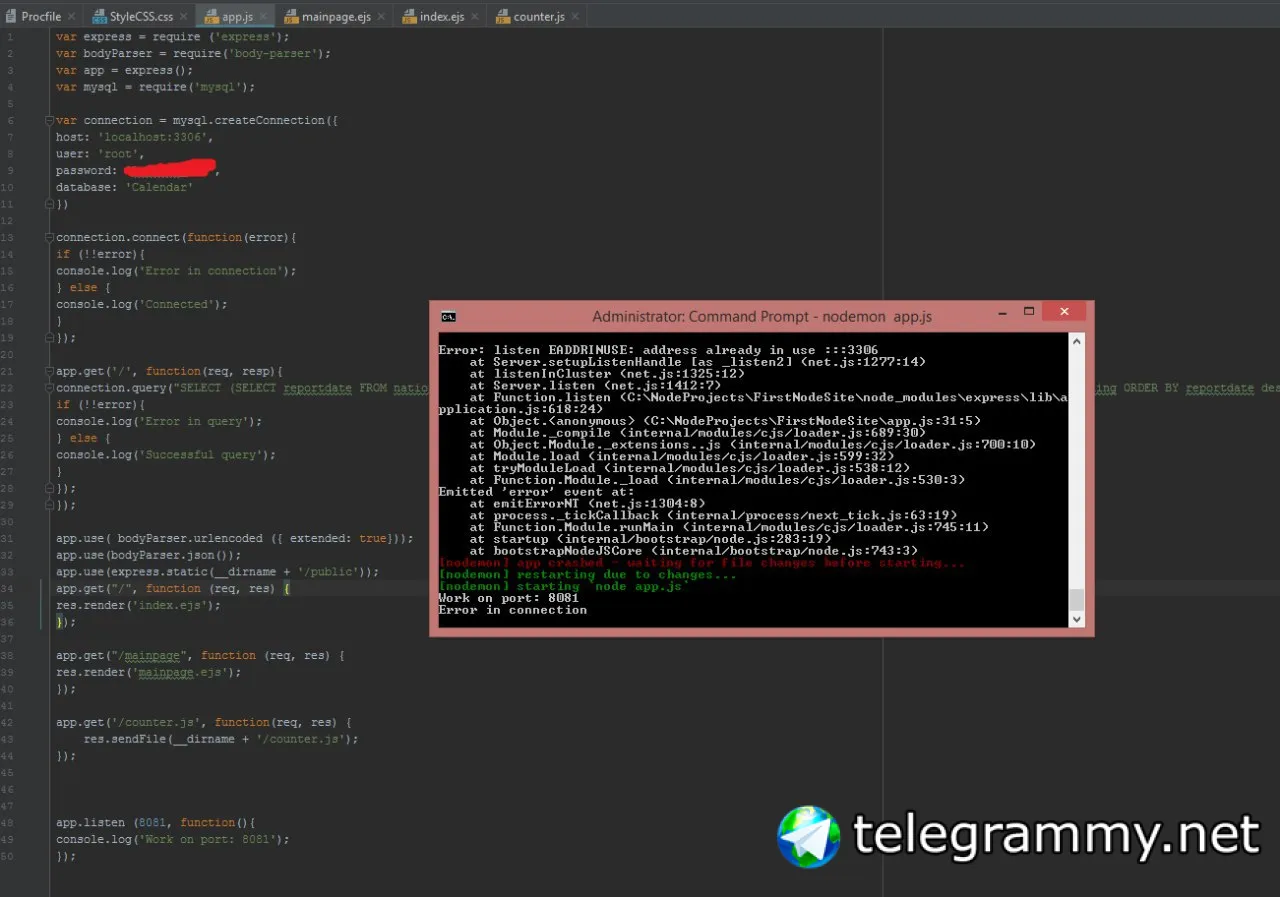Switch to the counter.js editor tab
This screenshot has height=897, width=1280.
[x=538, y=17]
